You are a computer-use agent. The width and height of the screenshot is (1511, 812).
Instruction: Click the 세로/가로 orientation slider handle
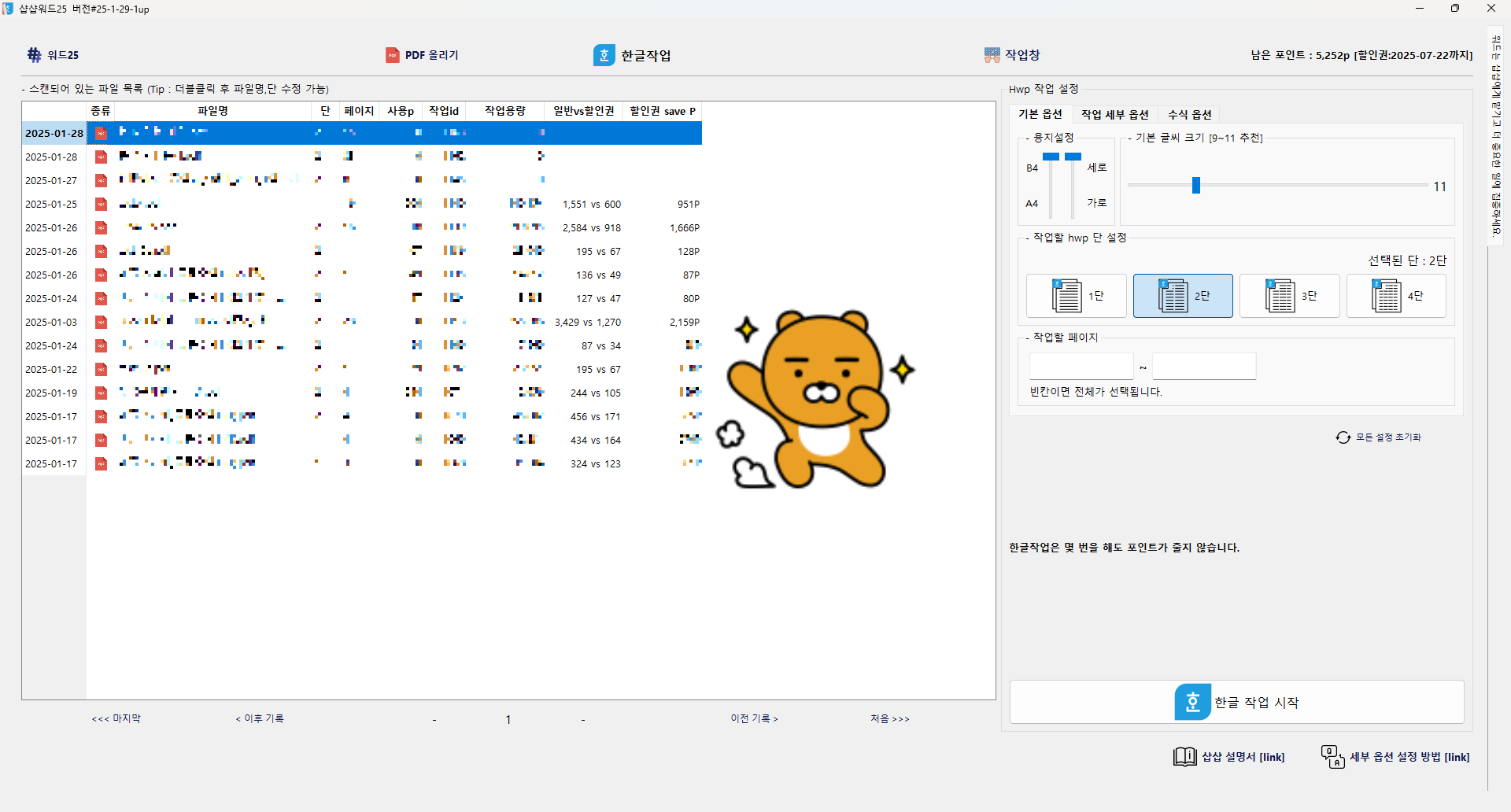tap(1073, 157)
